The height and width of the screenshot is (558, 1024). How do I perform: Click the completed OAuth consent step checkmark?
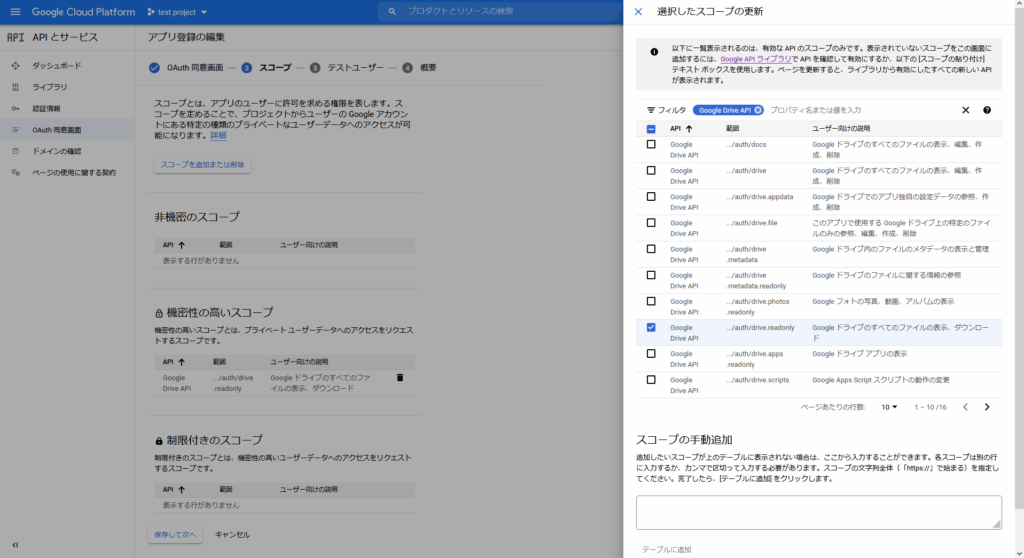154,68
